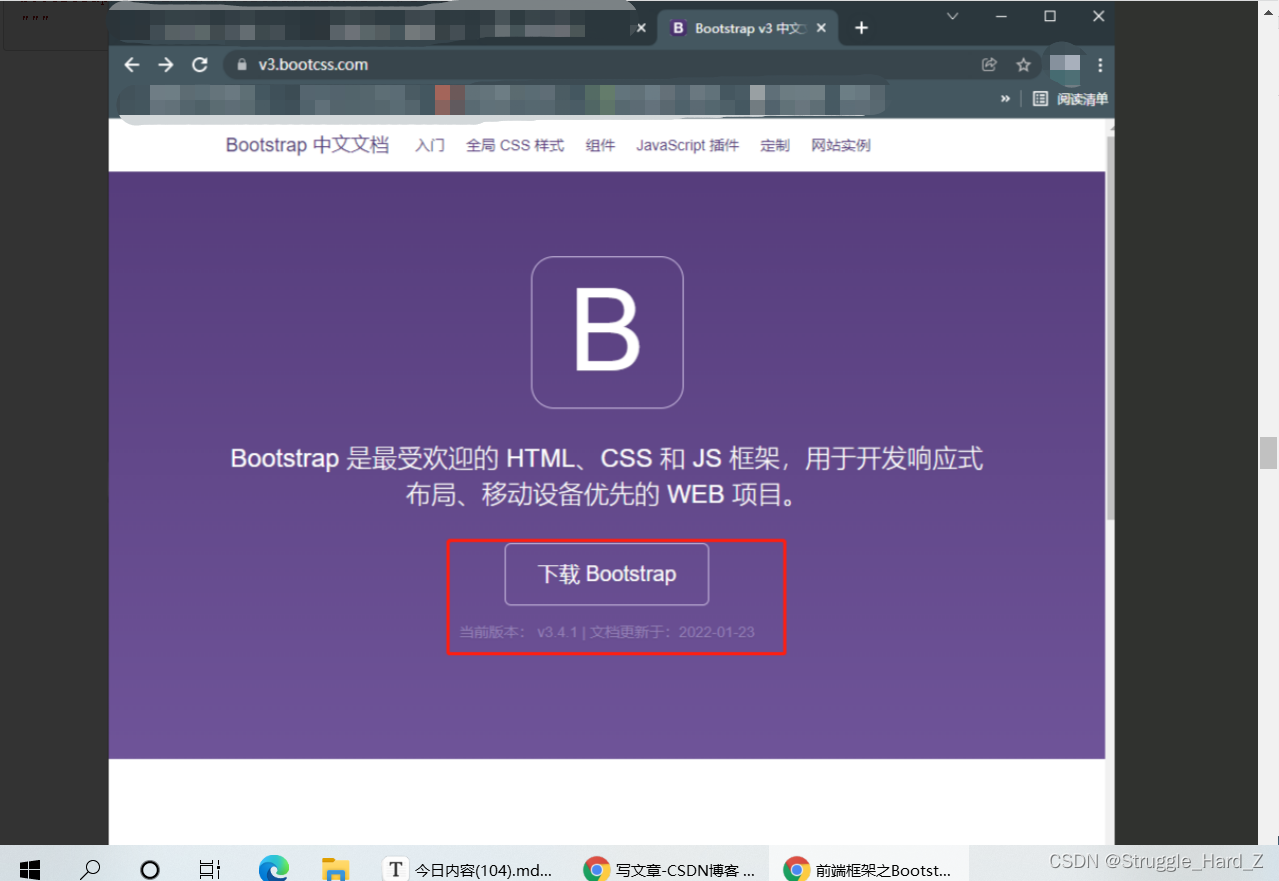Image resolution: width=1279 pixels, height=881 pixels.
Task: Bookmark this page with the star icon
Action: 1023,65
